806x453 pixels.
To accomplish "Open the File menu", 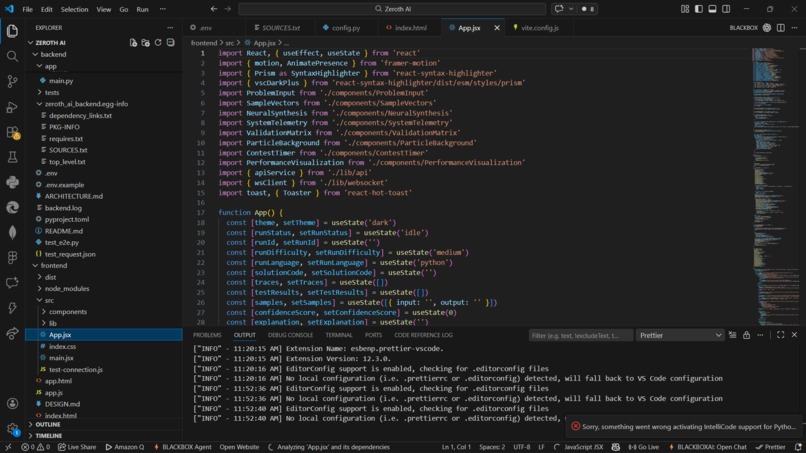I will pyautogui.click(x=28, y=9).
